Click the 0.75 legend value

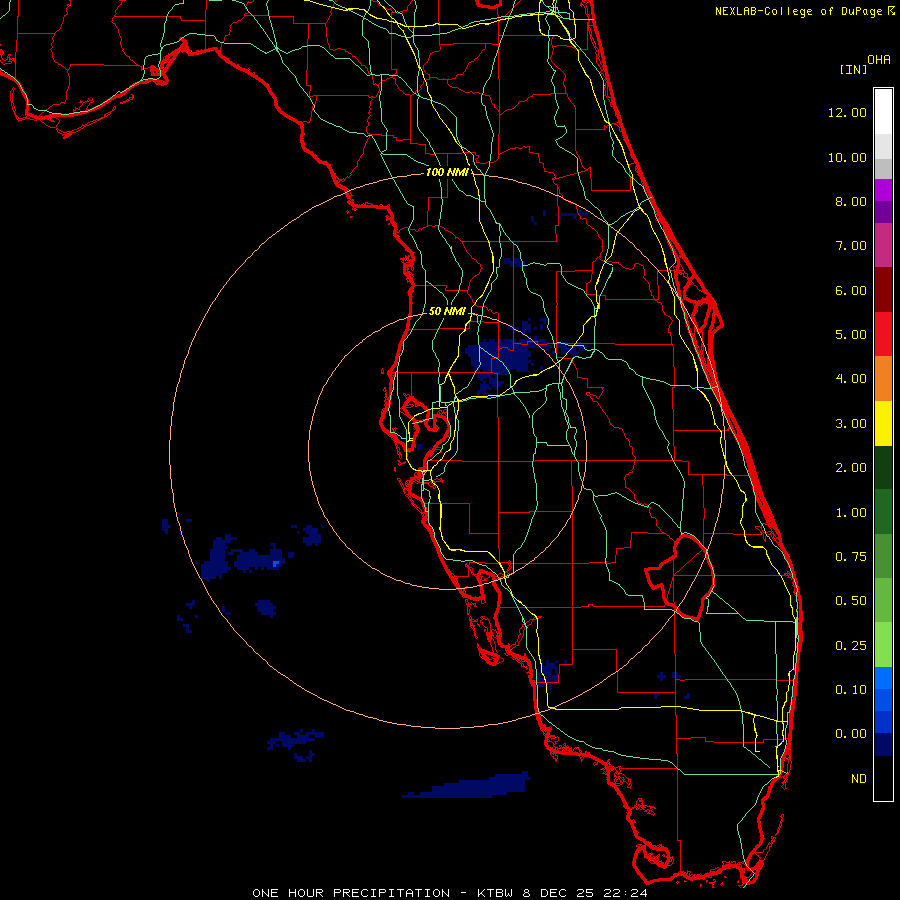851,557
